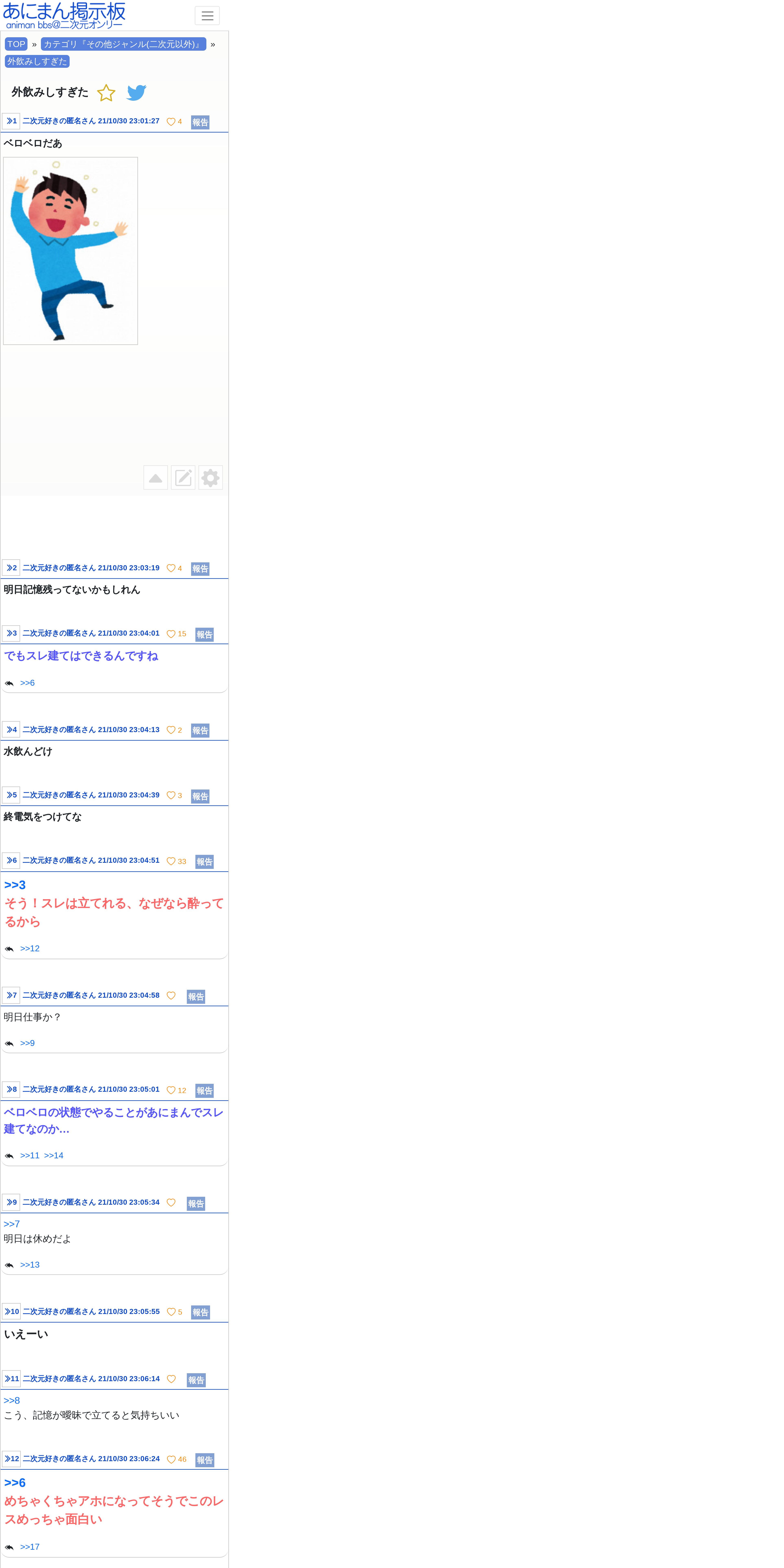Screen dimensions: 784x1568
Task: Click post number >>10 anchor
Action: point(12,1311)
